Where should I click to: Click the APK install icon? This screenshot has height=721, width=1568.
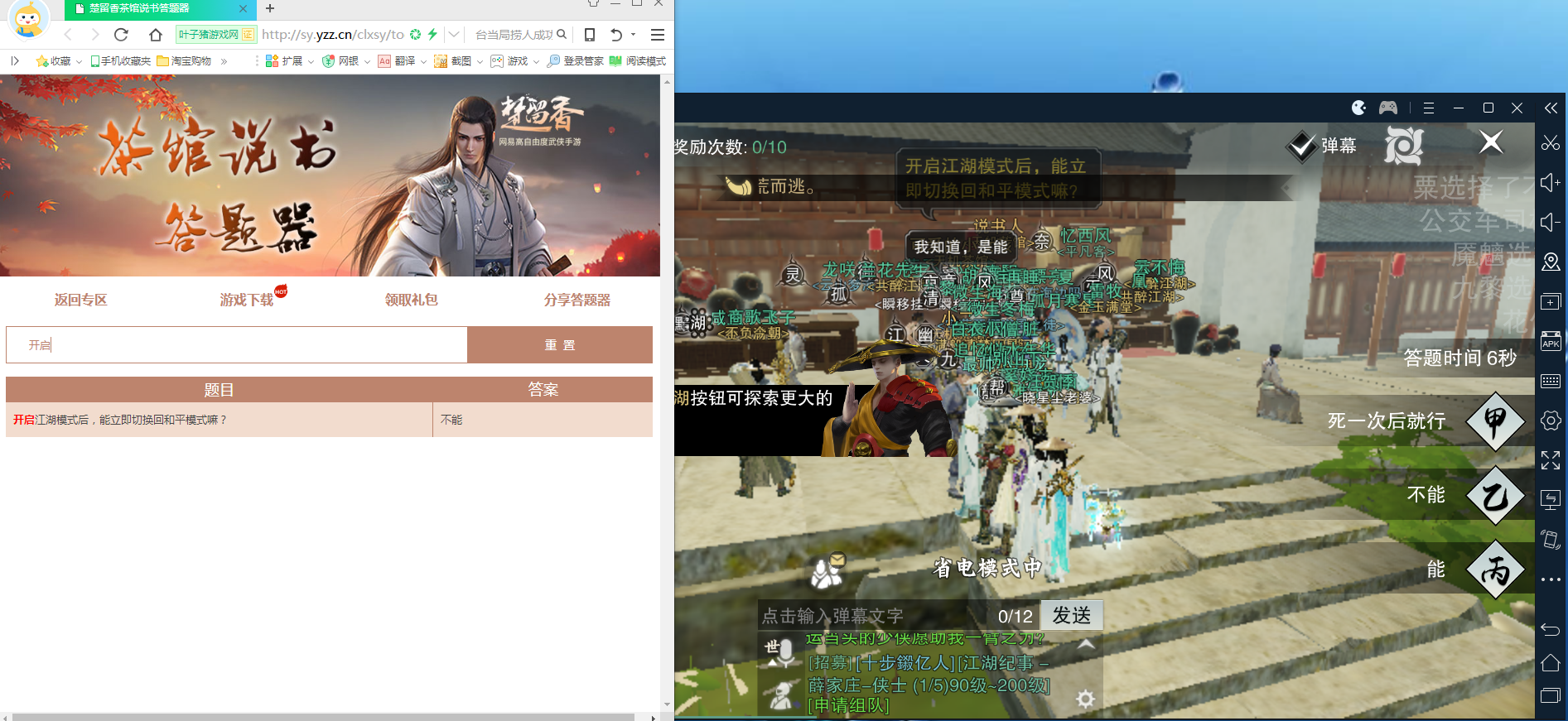(1551, 341)
